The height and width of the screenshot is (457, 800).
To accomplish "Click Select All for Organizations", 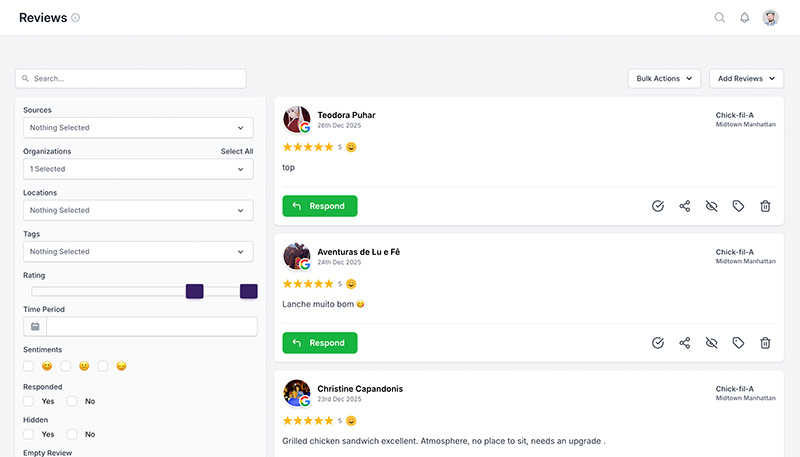I will click(x=237, y=151).
